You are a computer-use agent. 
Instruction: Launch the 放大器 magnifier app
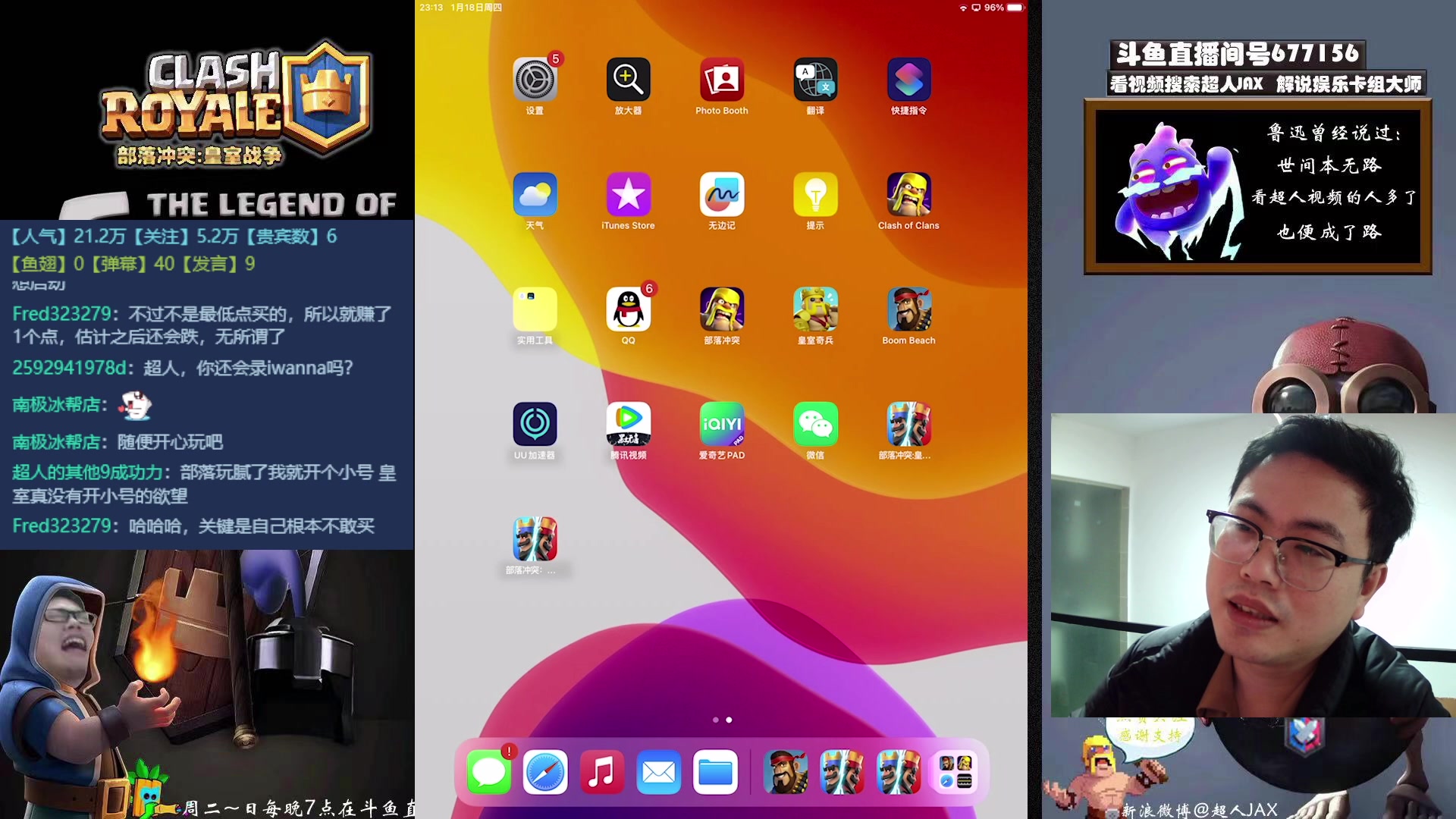tap(628, 80)
